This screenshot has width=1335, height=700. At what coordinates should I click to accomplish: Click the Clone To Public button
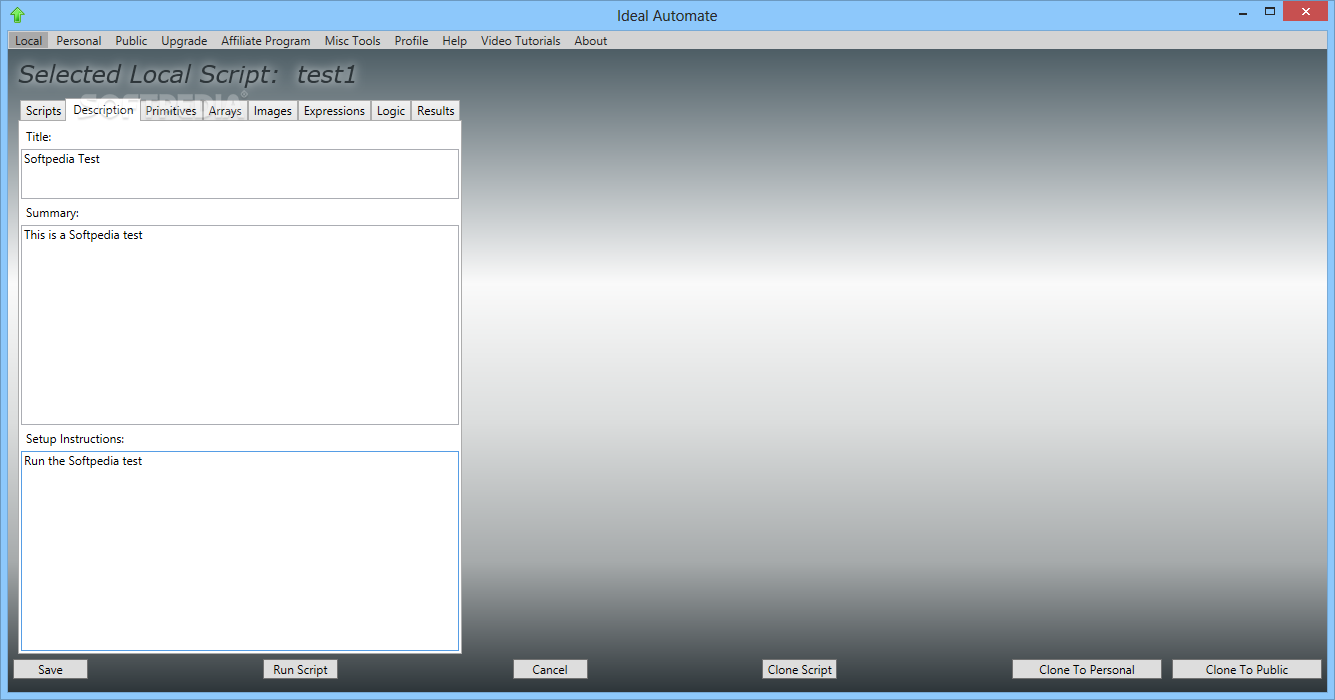1247,669
